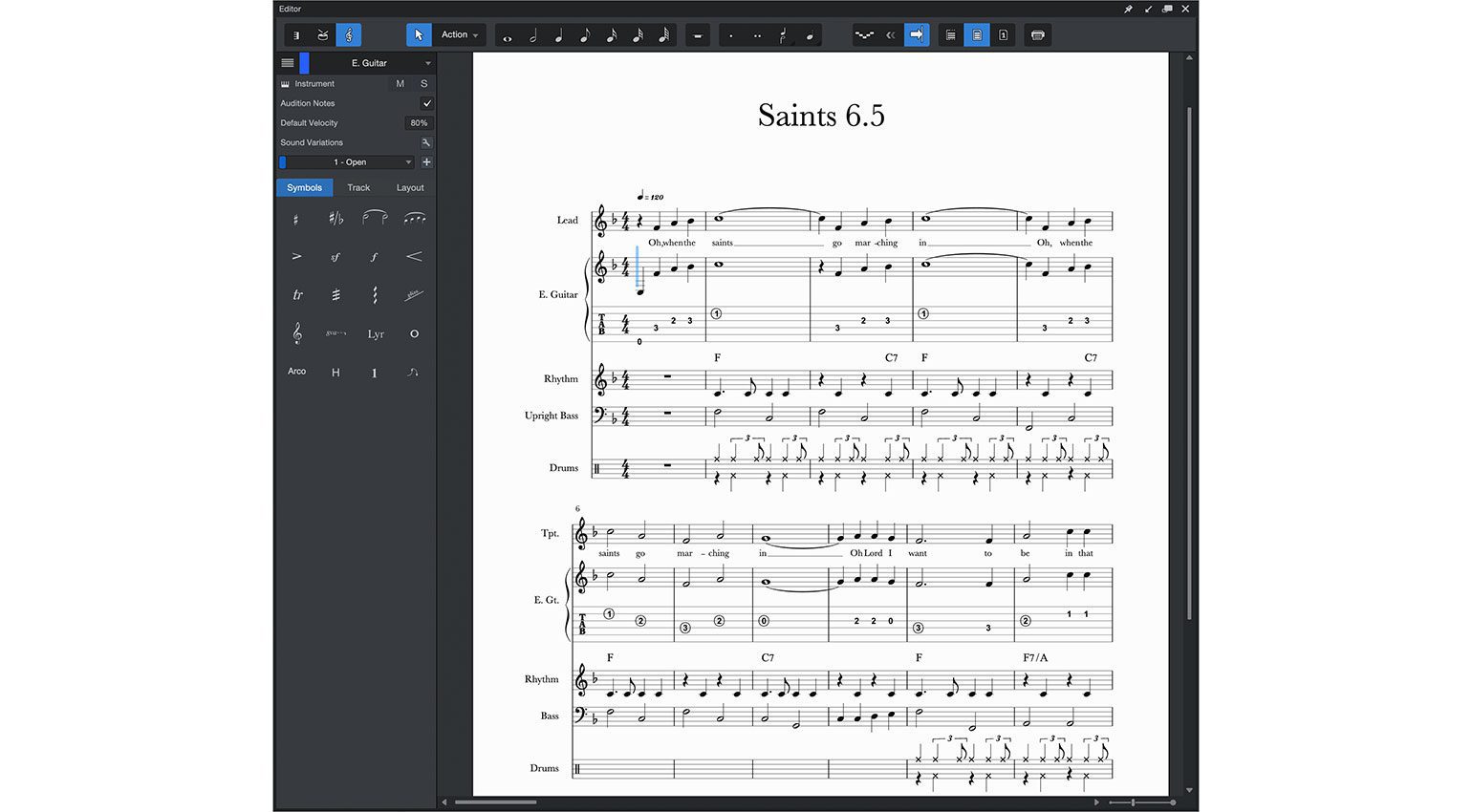Viewport: 1472px width, 812px height.
Task: Select the Arco symbol
Action: tap(296, 372)
